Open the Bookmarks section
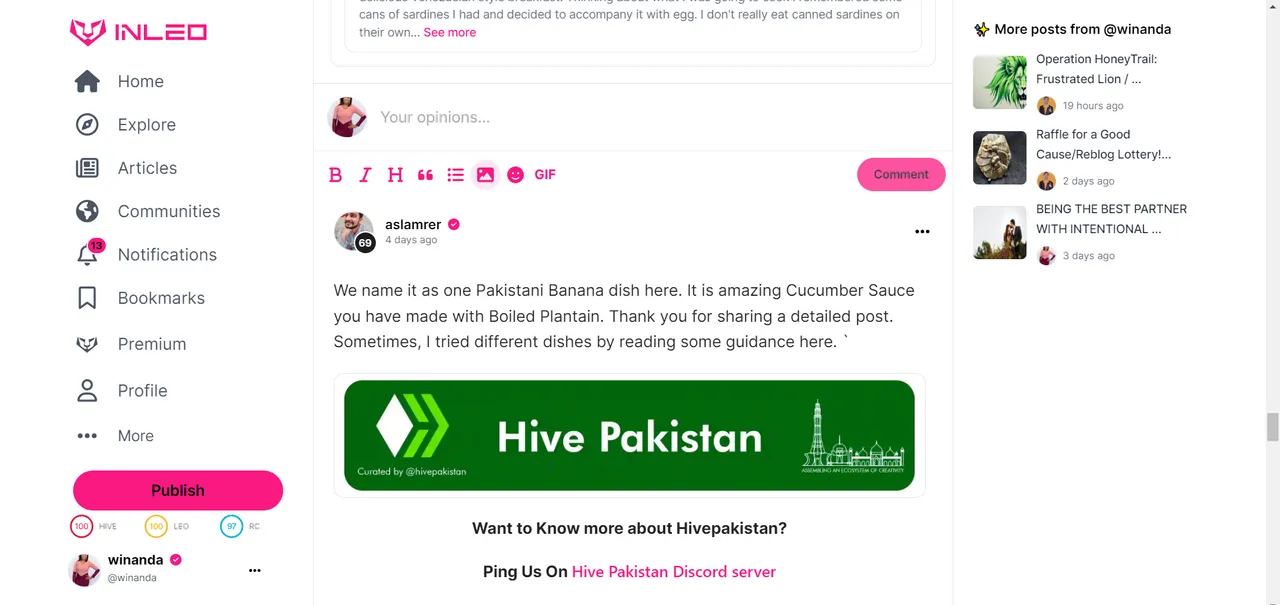This screenshot has width=1280, height=605. coord(140,298)
